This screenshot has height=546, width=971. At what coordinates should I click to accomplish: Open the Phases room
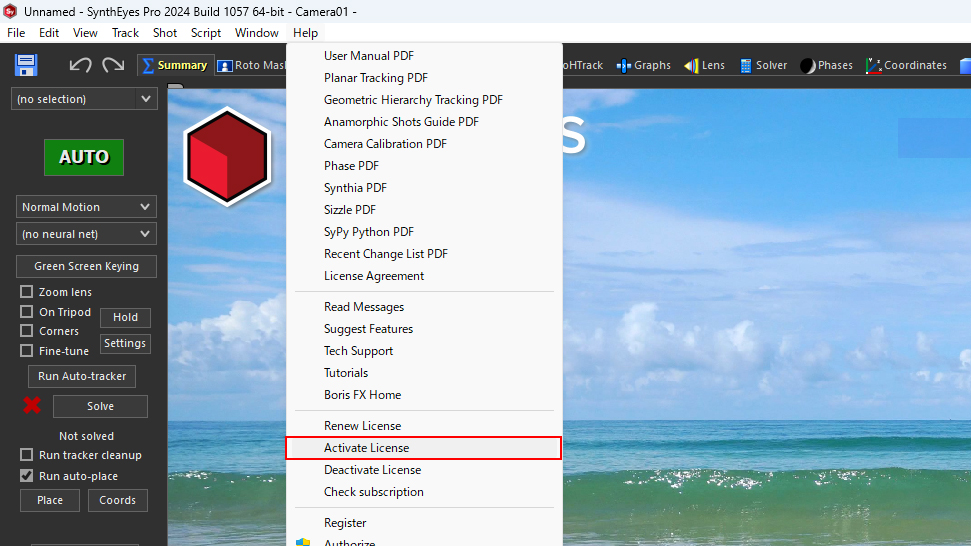tap(826, 65)
